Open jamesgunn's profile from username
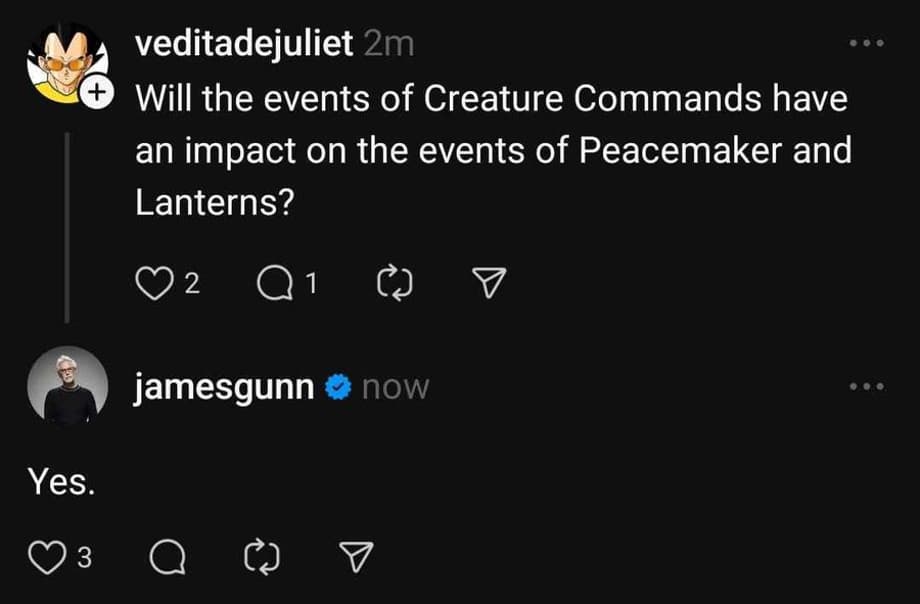 pos(225,387)
